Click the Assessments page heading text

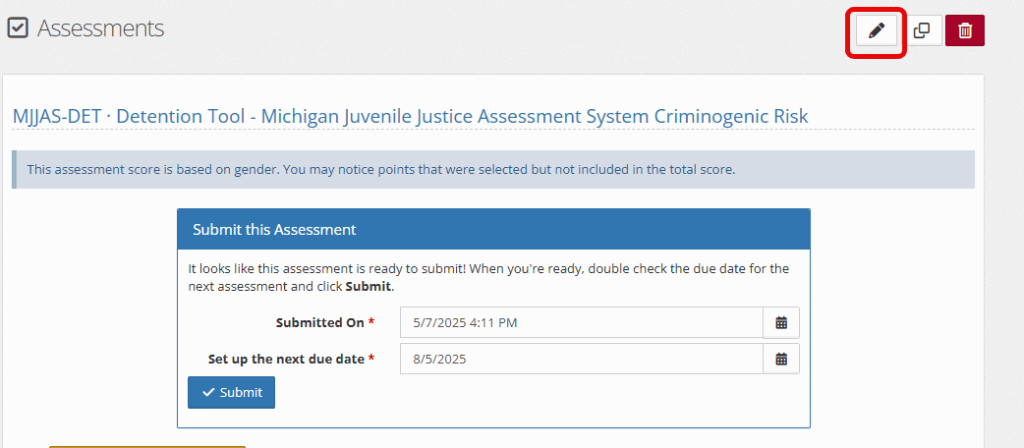point(101,28)
